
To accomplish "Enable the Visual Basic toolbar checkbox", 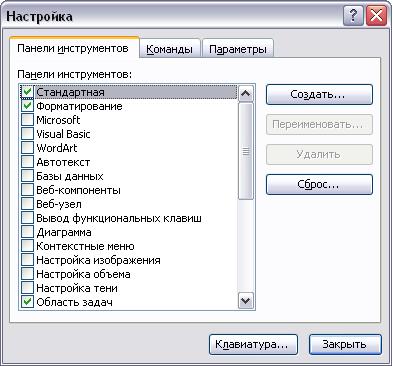I will click(27, 134).
